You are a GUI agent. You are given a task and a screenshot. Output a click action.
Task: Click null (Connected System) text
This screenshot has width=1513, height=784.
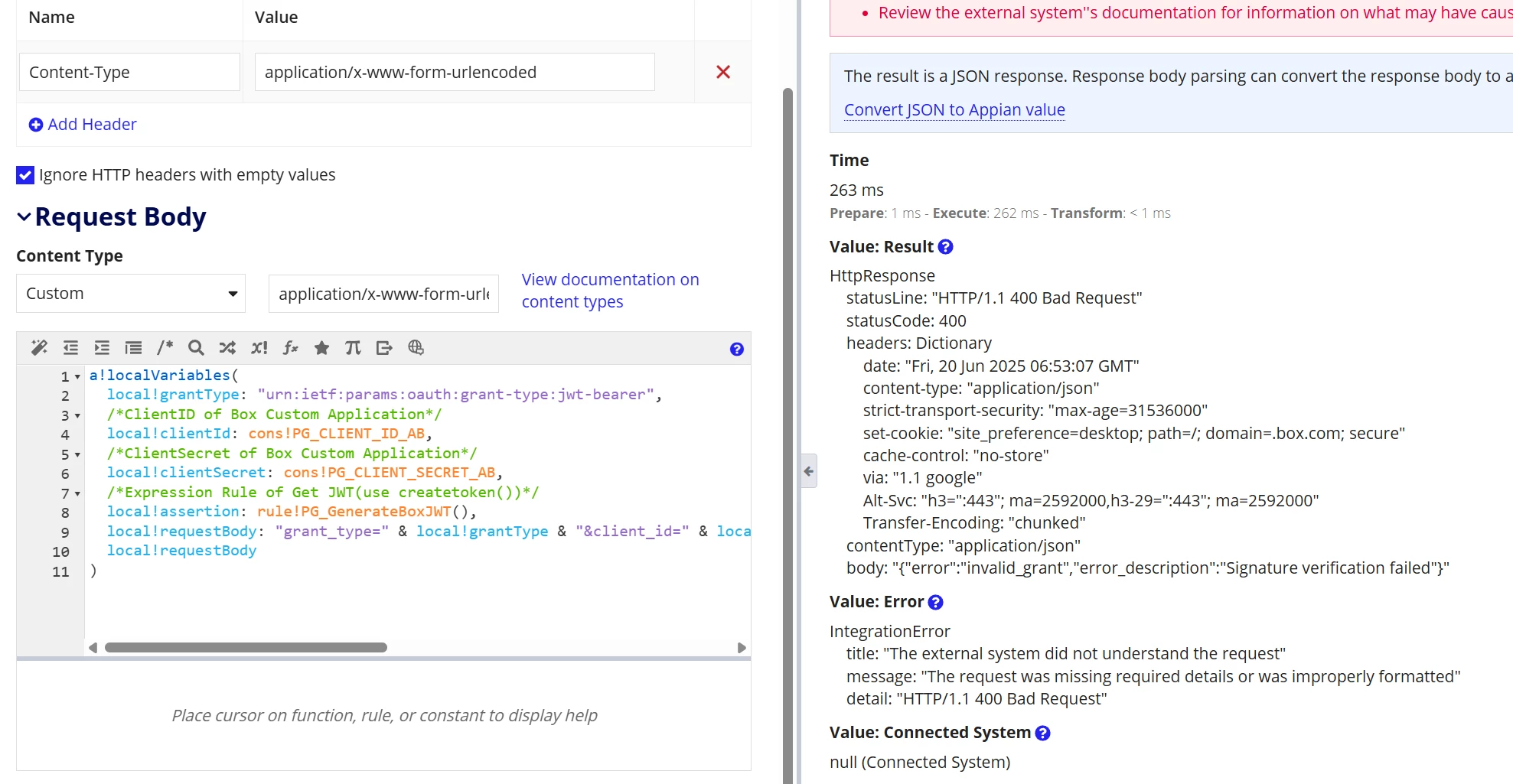coord(920,763)
